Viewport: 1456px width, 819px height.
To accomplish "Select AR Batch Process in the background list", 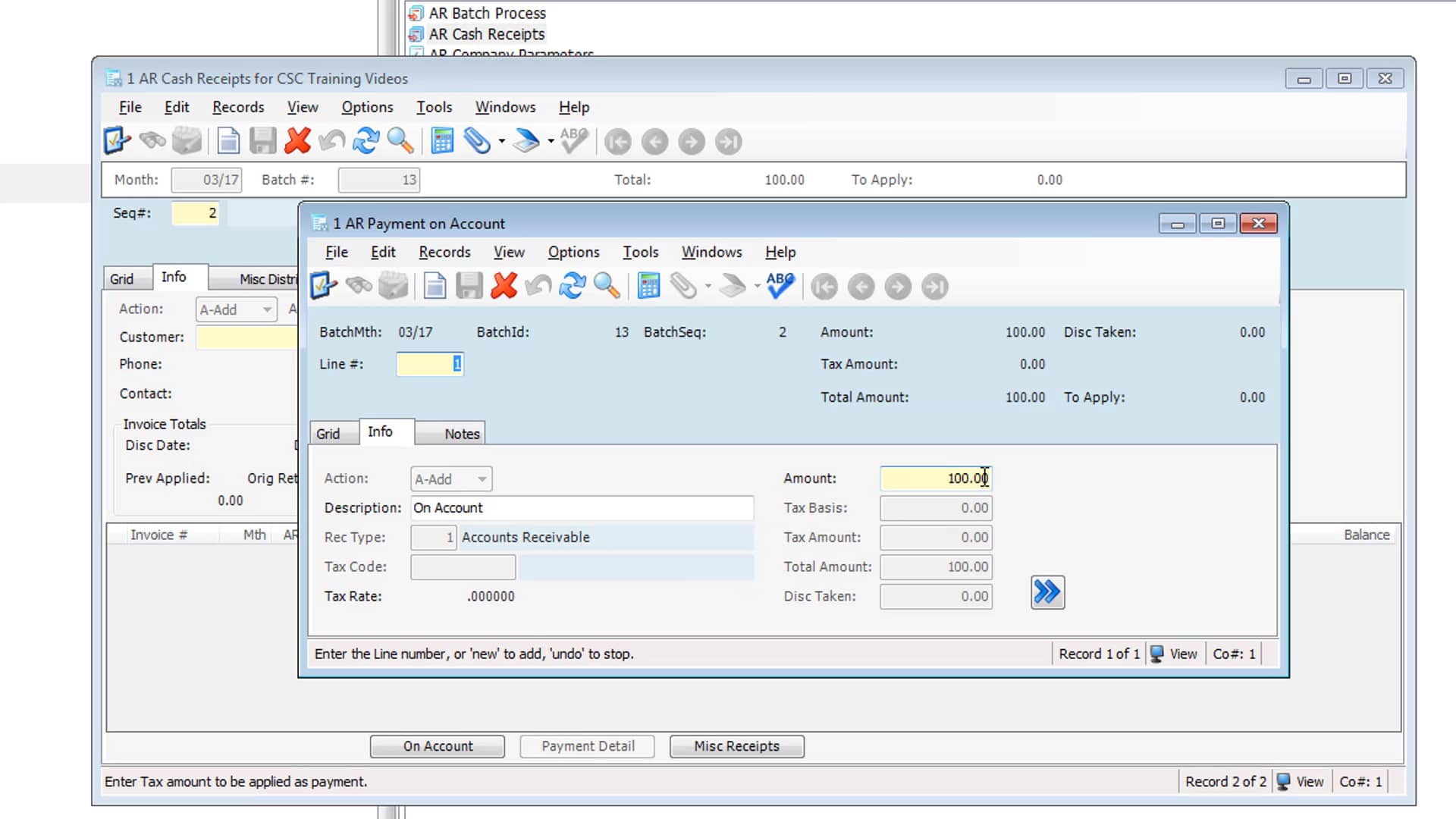I will 487,13.
